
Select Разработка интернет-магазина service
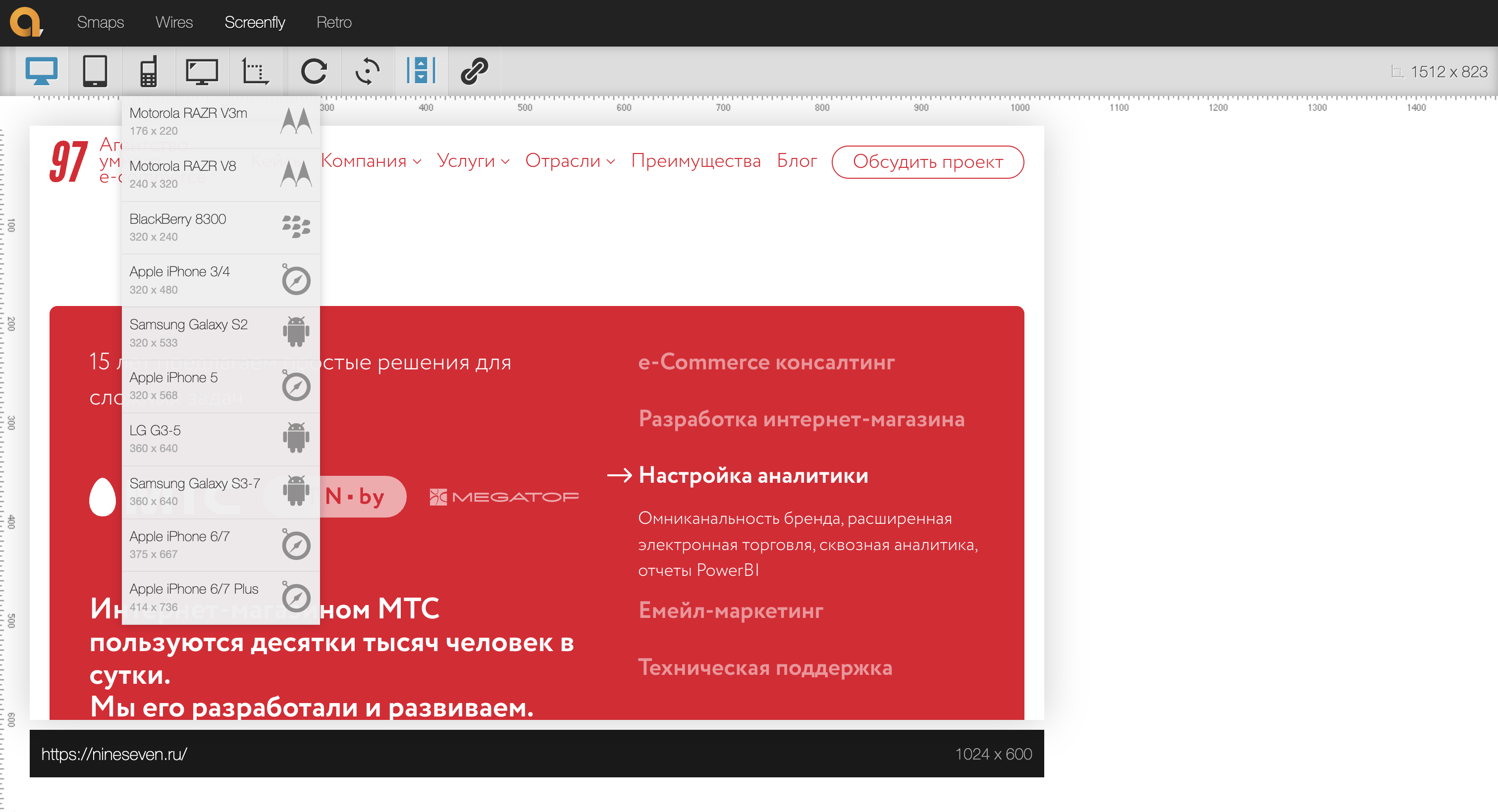click(802, 419)
